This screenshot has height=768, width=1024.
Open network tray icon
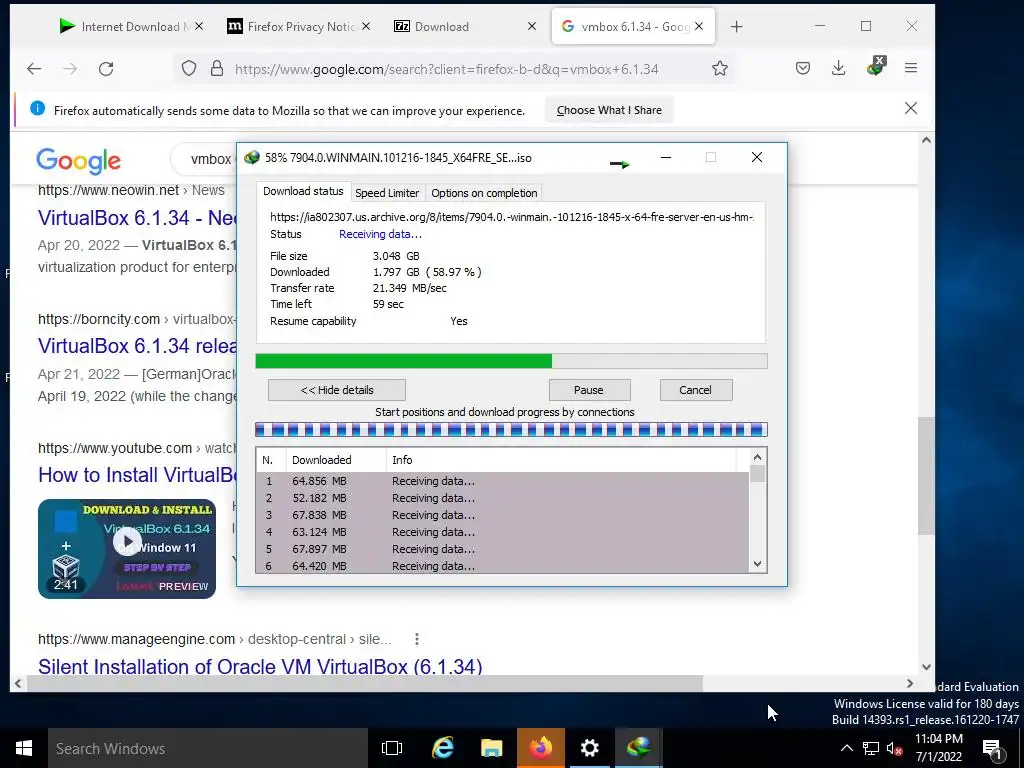pos(871,748)
